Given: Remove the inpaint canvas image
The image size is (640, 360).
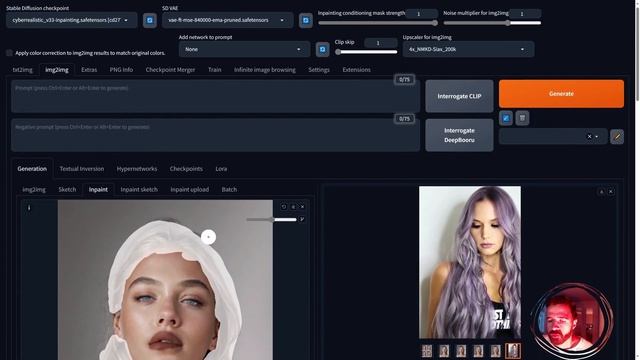Looking at the screenshot, I should click(302, 207).
